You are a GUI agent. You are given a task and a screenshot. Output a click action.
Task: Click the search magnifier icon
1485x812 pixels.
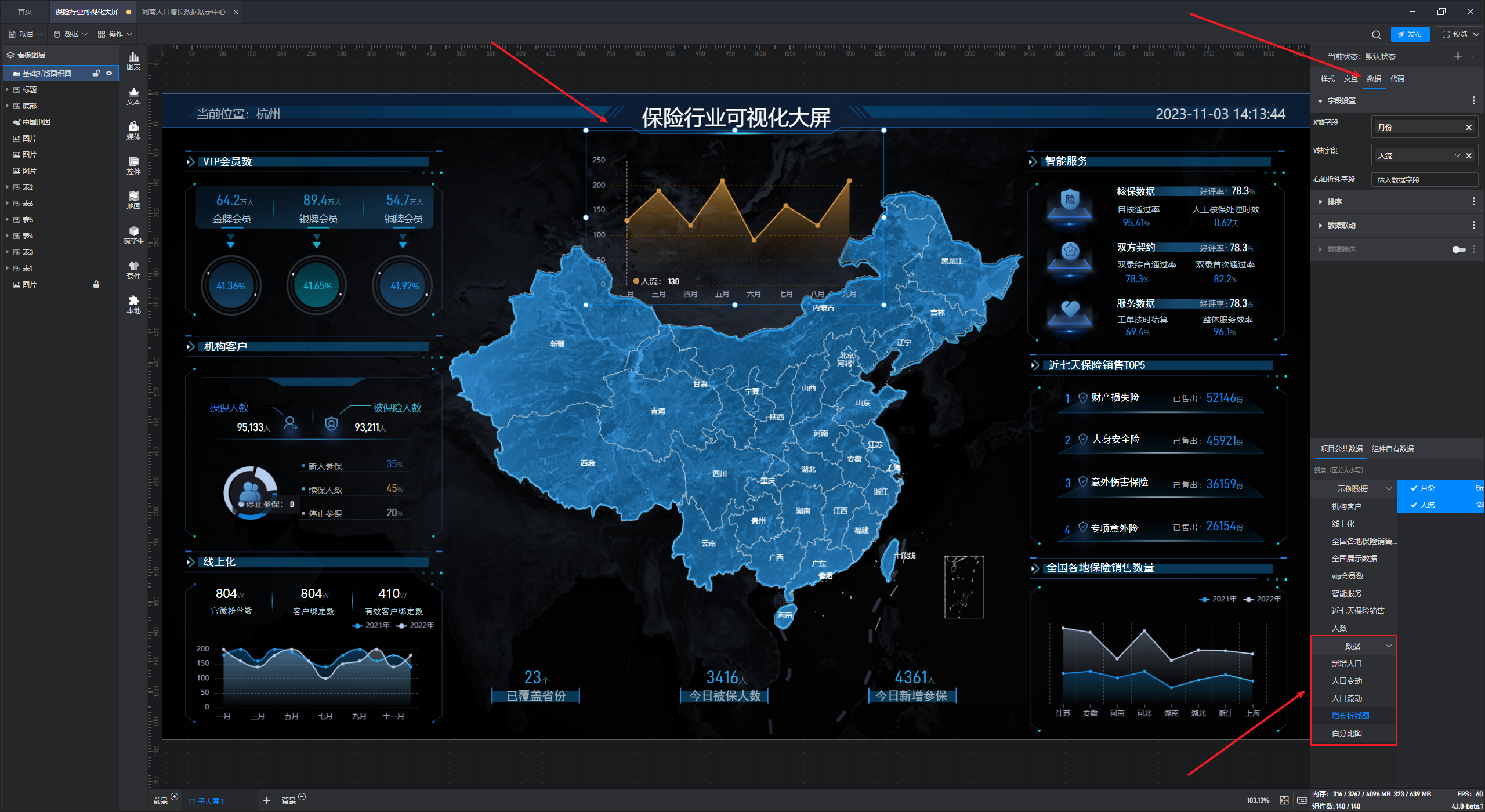1376,34
